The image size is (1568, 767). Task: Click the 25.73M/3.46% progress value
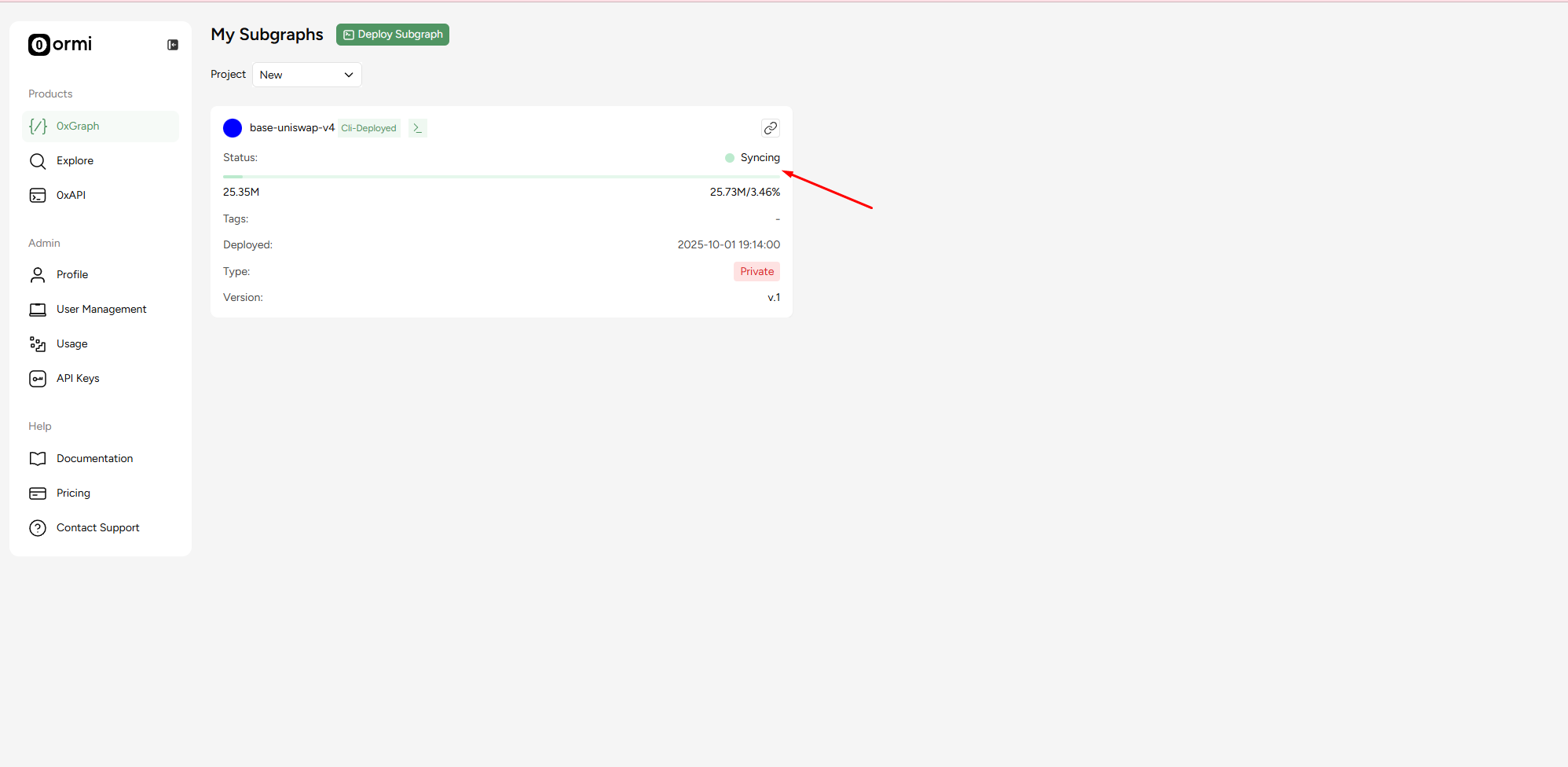(746, 193)
